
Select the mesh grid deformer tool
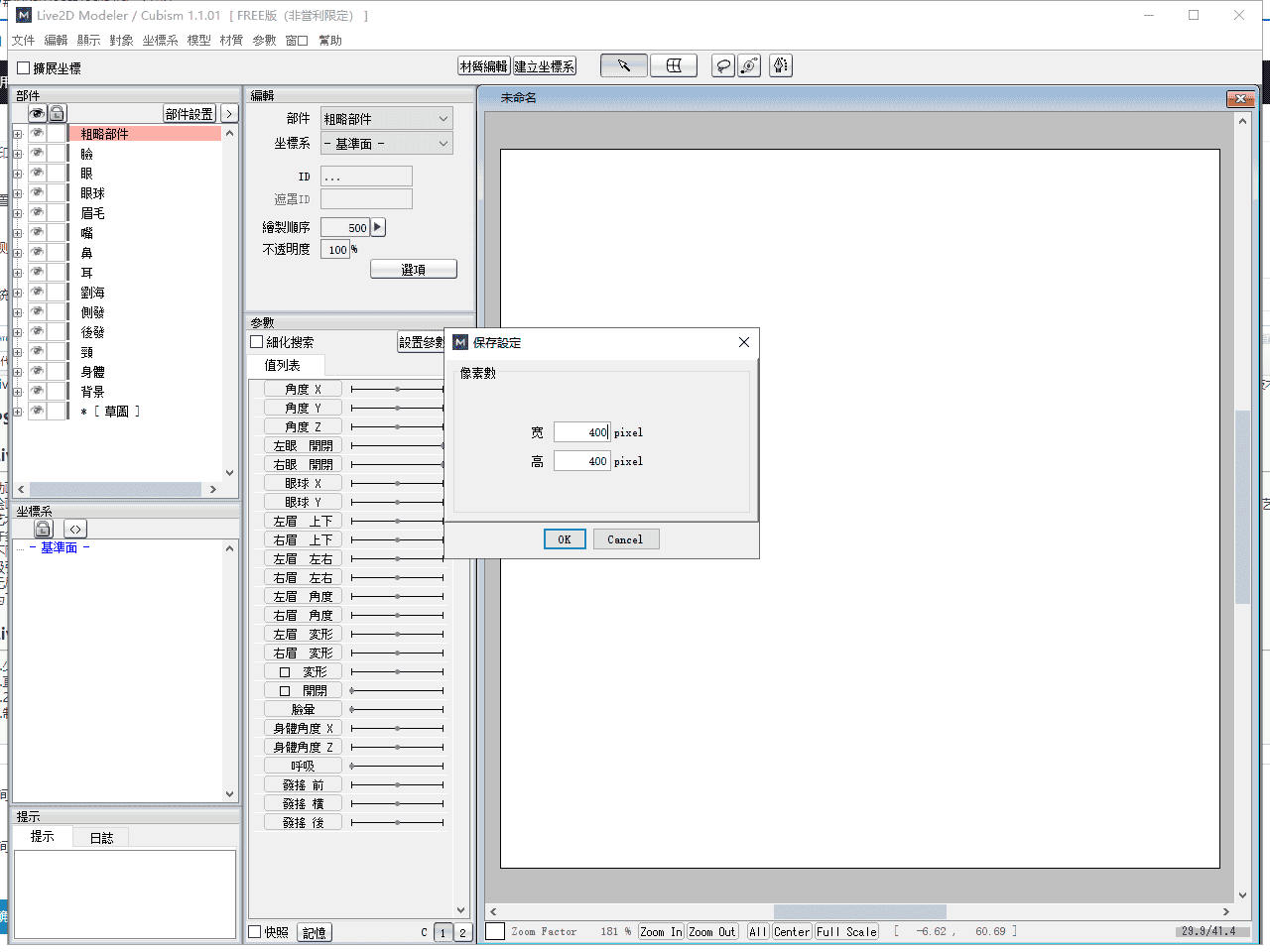coord(674,65)
